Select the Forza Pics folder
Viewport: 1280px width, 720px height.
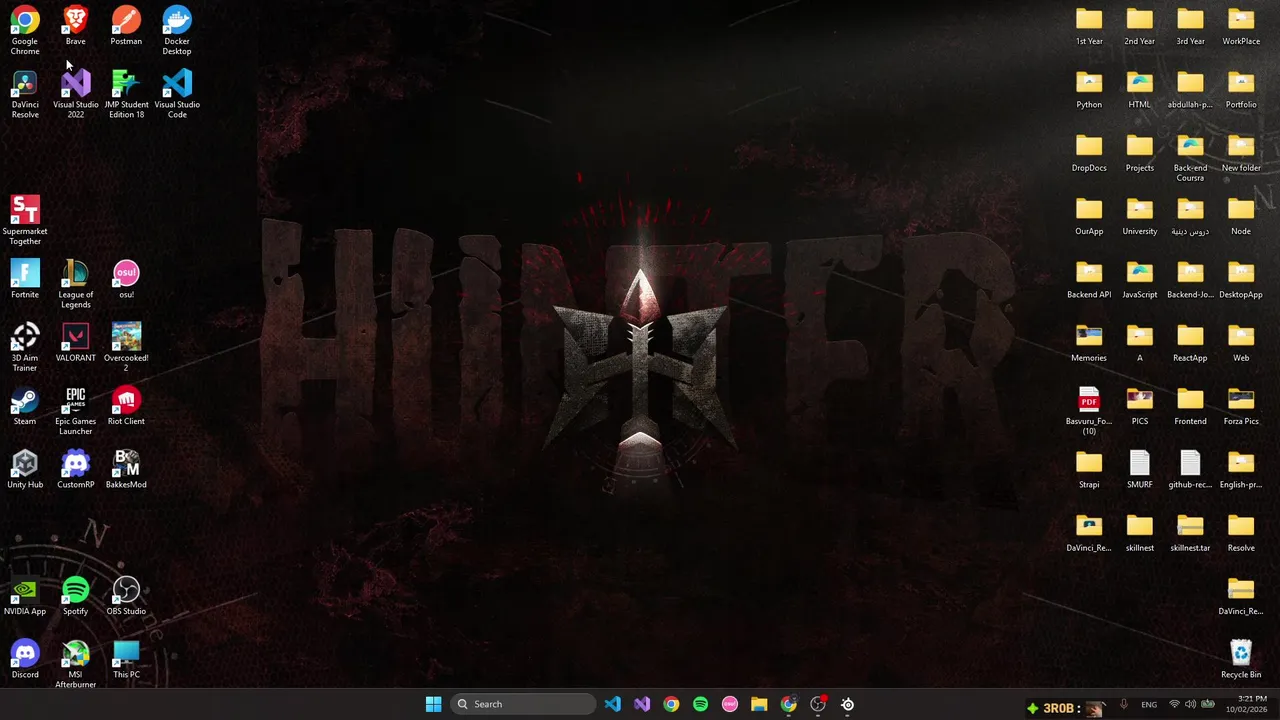(1241, 405)
